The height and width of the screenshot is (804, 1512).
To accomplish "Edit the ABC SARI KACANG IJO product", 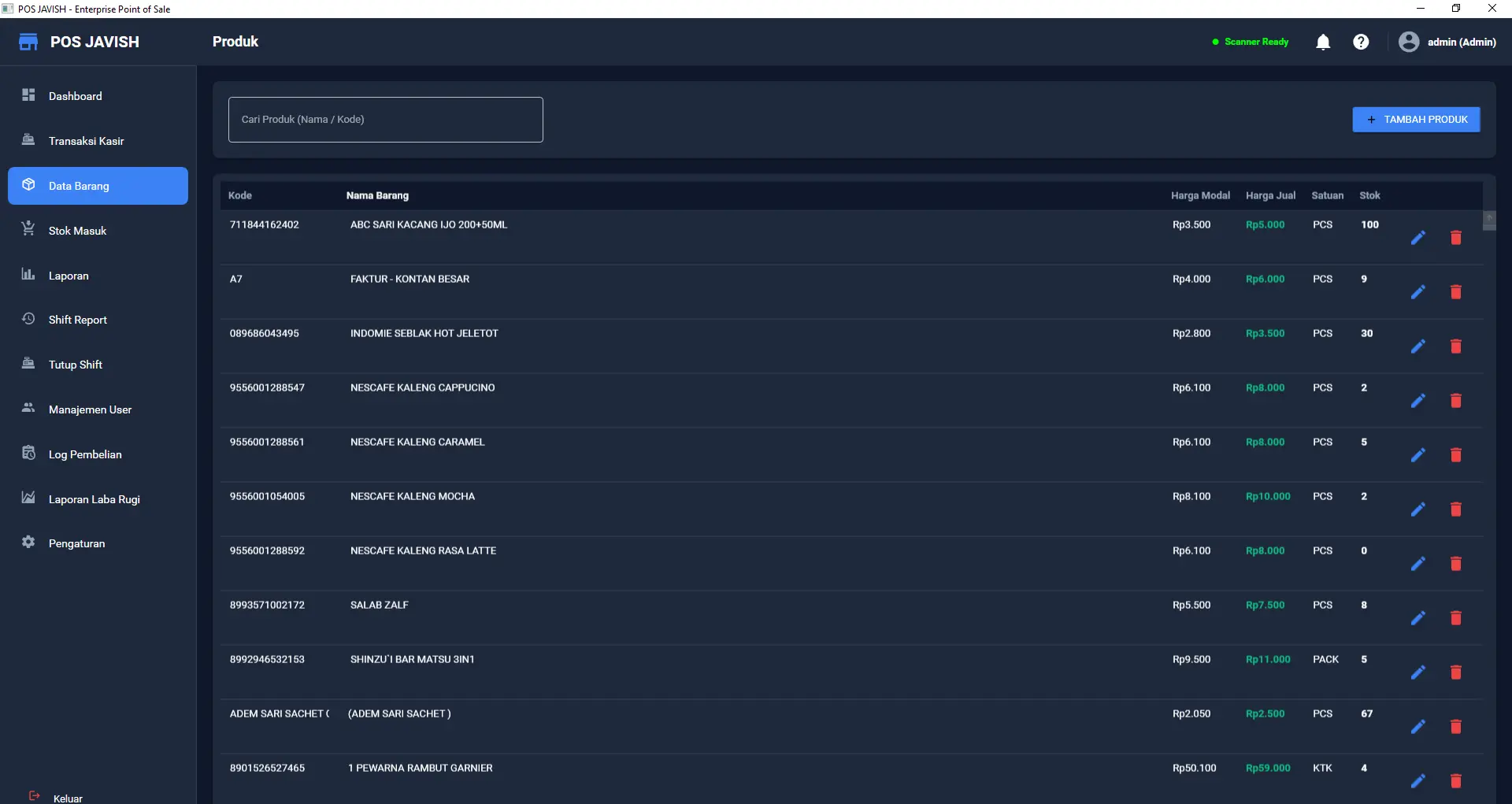I will pos(1418,238).
